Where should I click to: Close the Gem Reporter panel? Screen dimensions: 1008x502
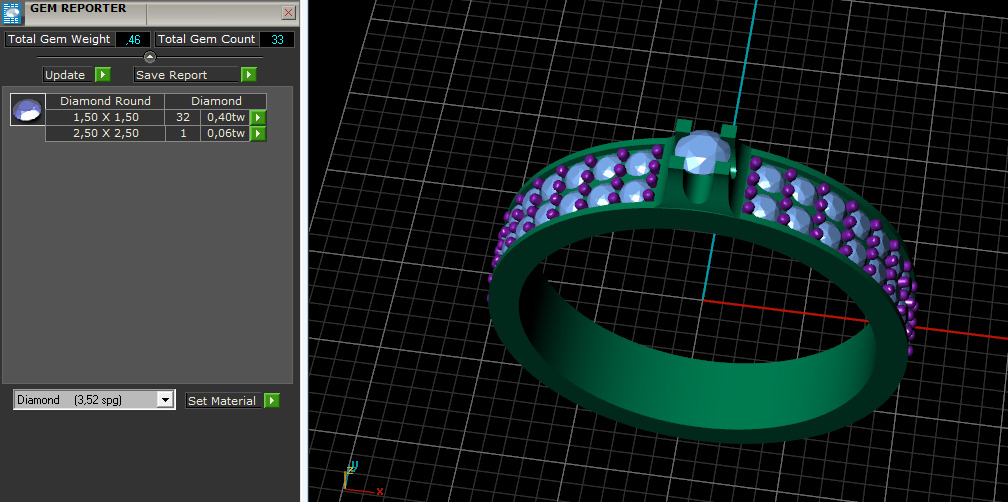point(289,12)
